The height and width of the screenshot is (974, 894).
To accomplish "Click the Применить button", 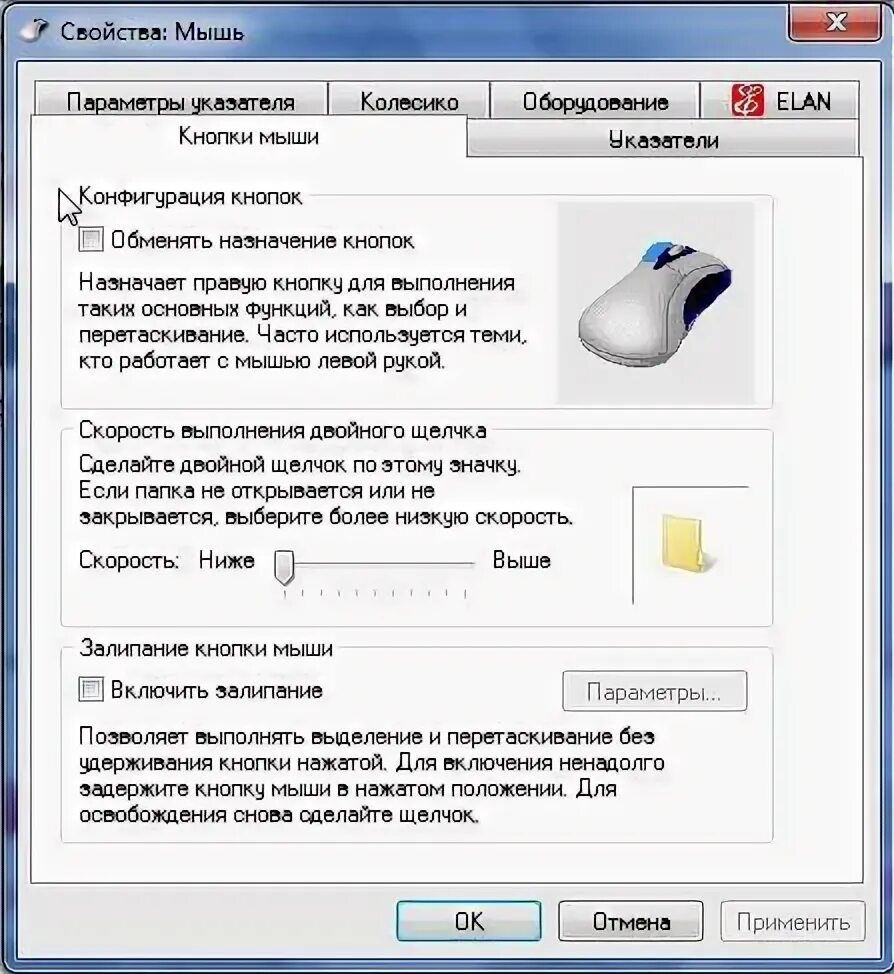I will click(x=793, y=921).
